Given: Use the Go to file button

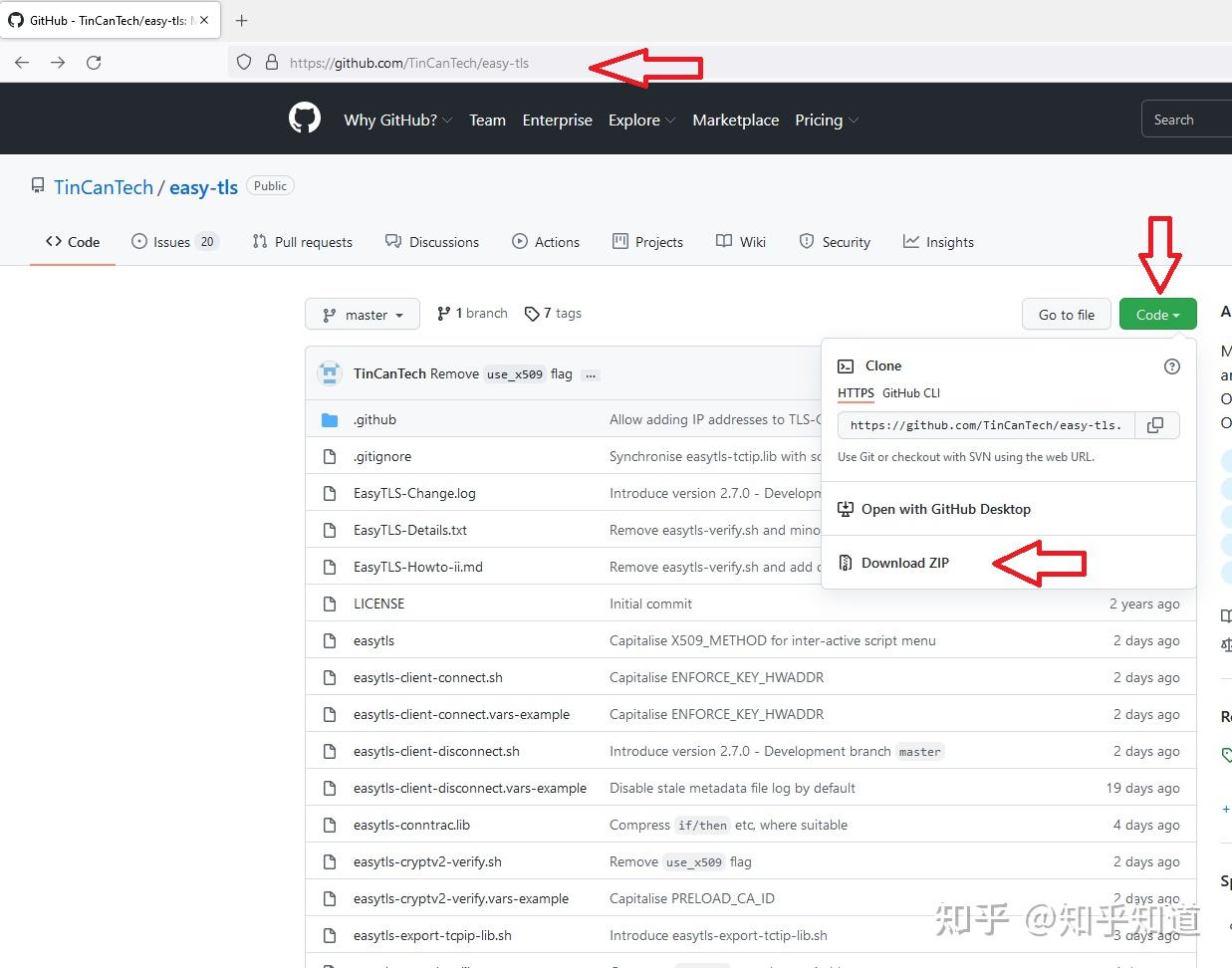Looking at the screenshot, I should pyautogui.click(x=1066, y=314).
